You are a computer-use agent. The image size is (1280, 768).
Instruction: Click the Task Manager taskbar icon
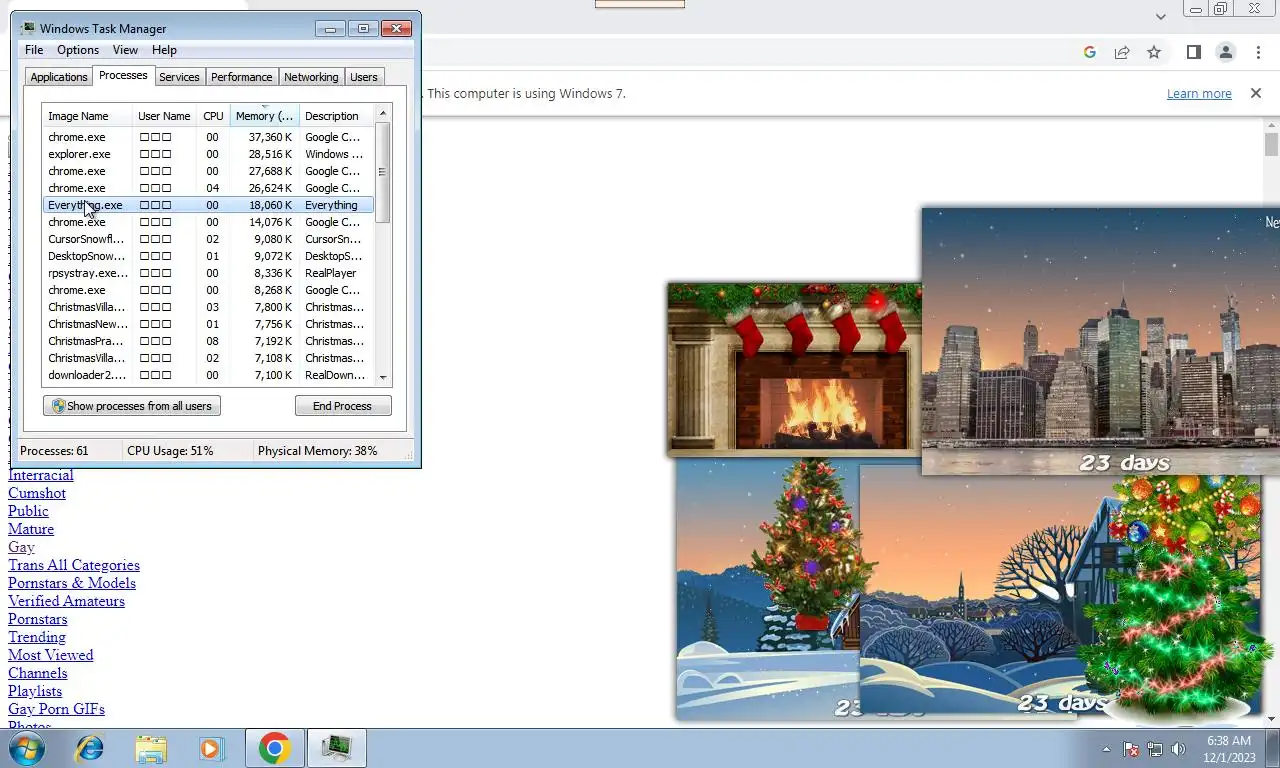[336, 748]
